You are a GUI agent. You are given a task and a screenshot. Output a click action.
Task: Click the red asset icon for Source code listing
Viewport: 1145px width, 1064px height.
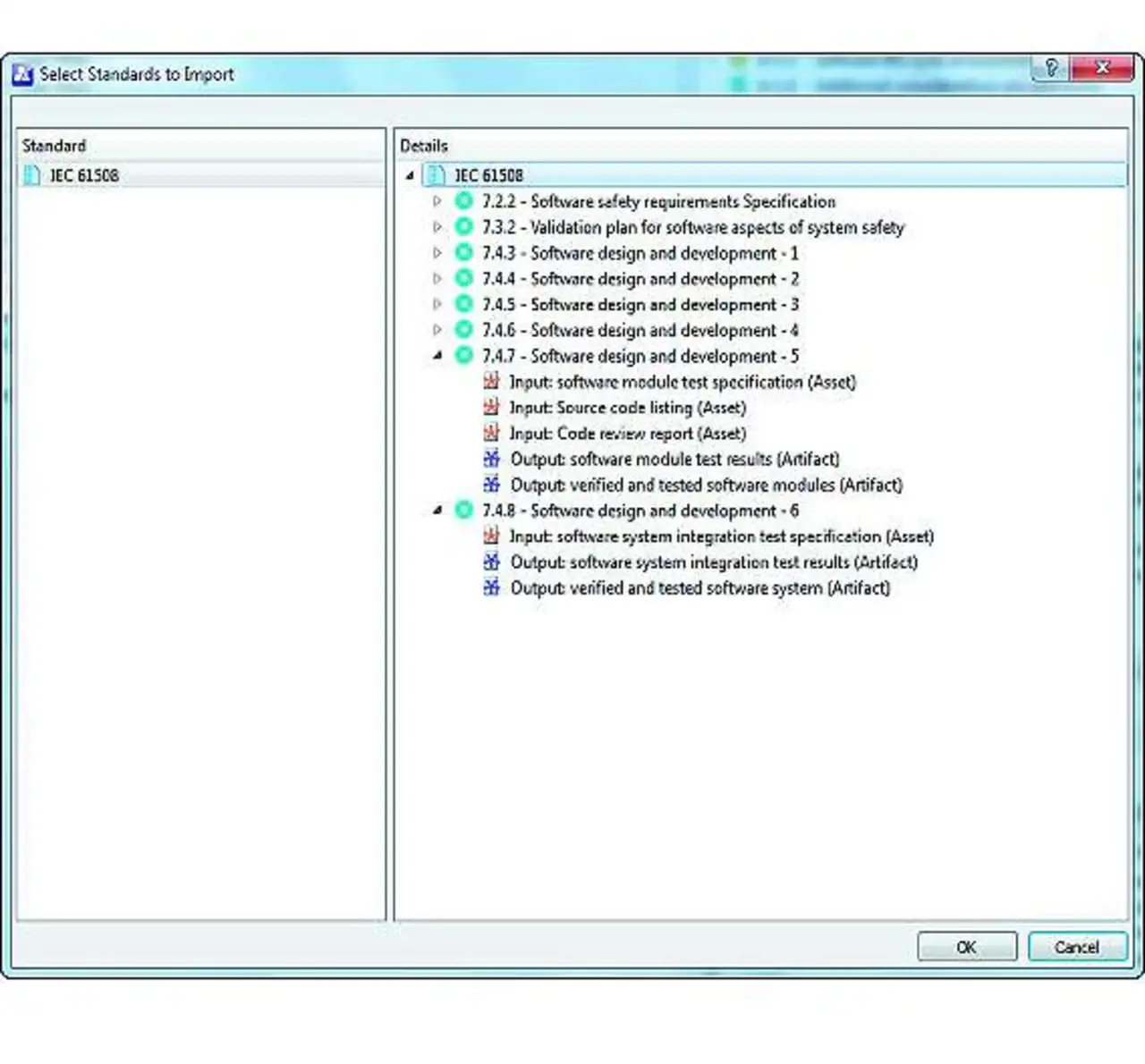491,408
